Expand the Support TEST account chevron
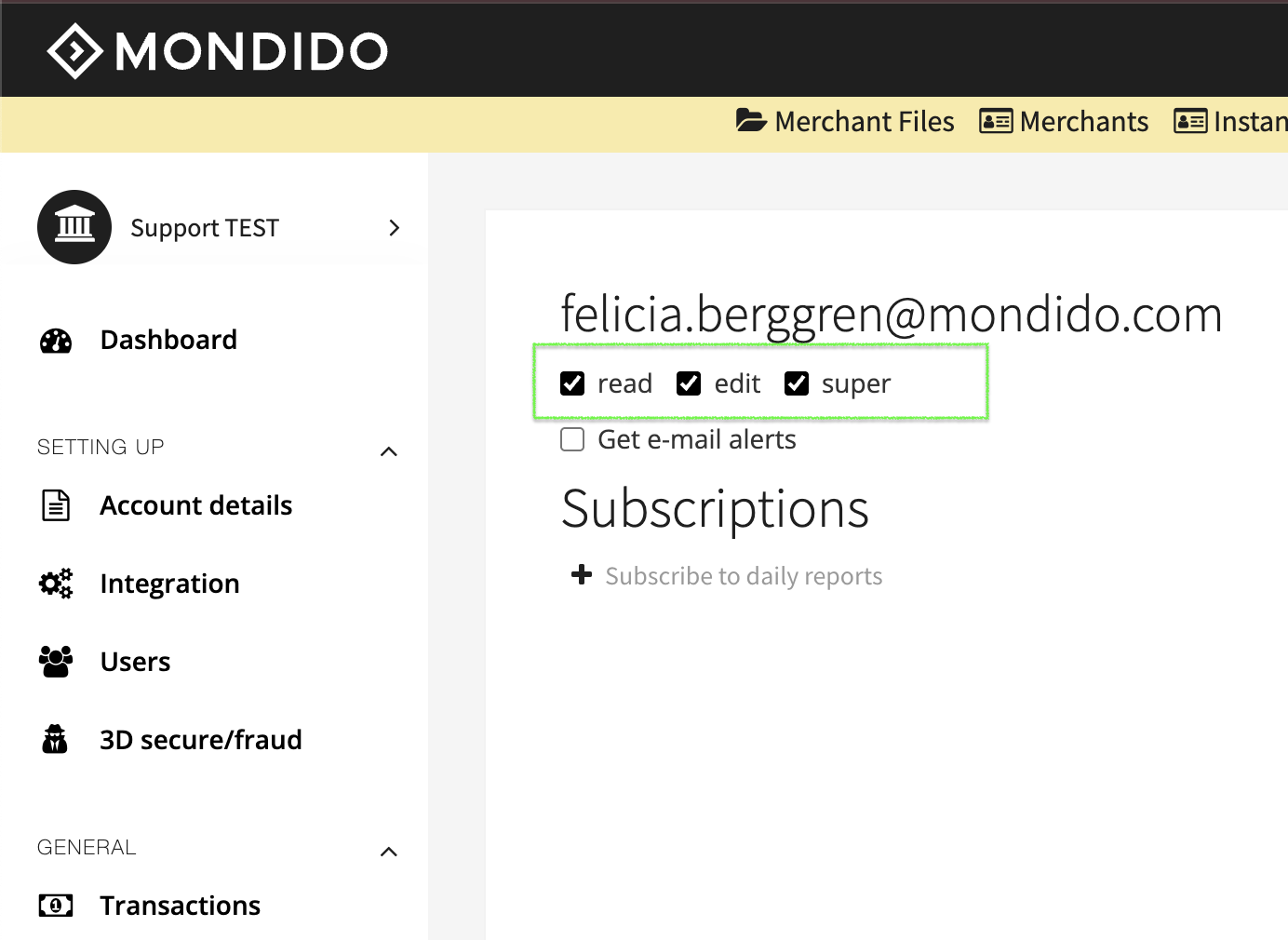 (394, 228)
